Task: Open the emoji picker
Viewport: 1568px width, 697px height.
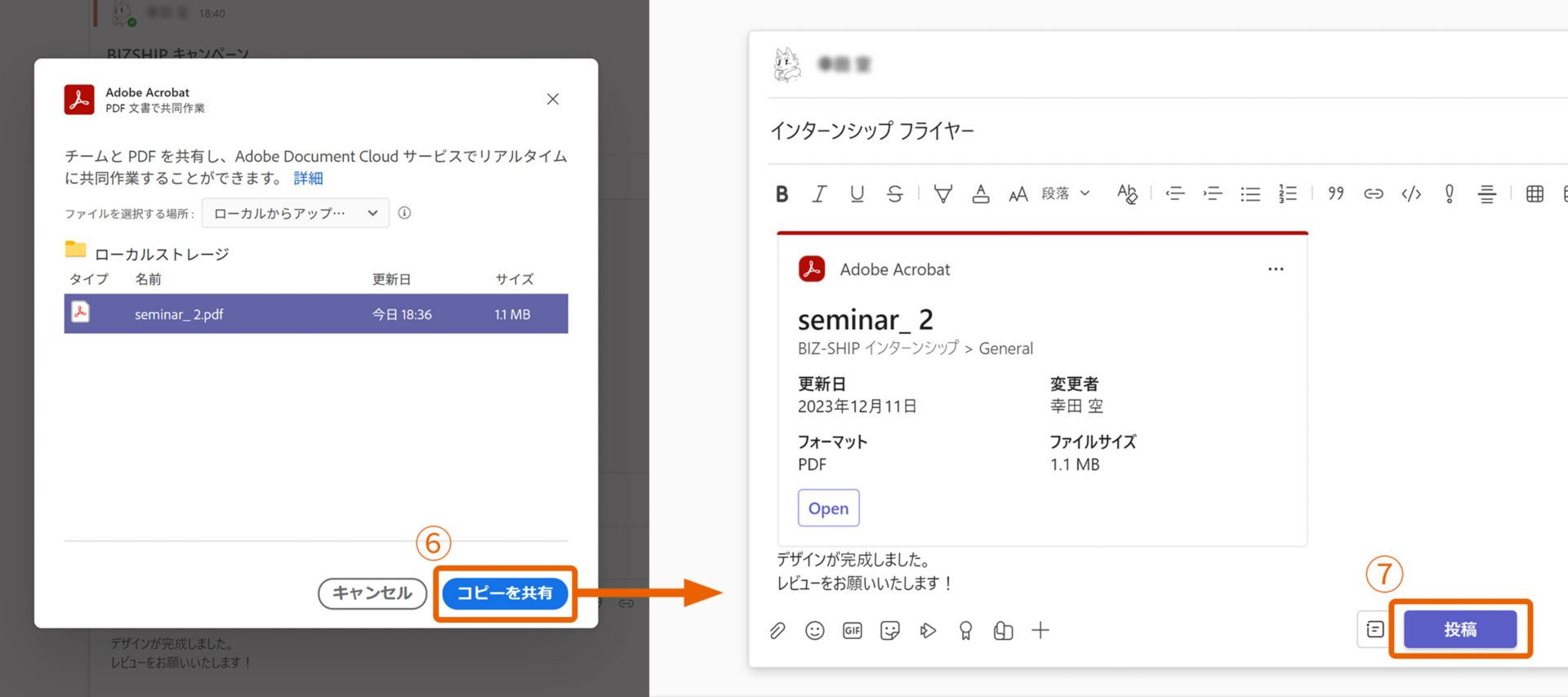Action: pos(814,630)
